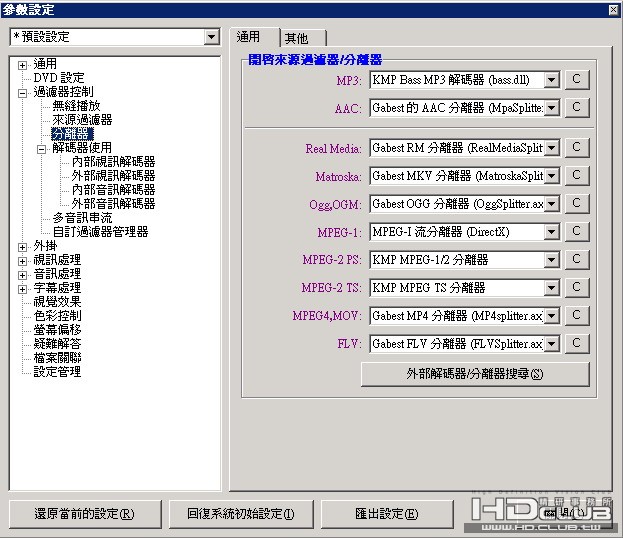Click the C button for MPEG-2 PS
This screenshot has width=623, height=538.
[x=577, y=260]
